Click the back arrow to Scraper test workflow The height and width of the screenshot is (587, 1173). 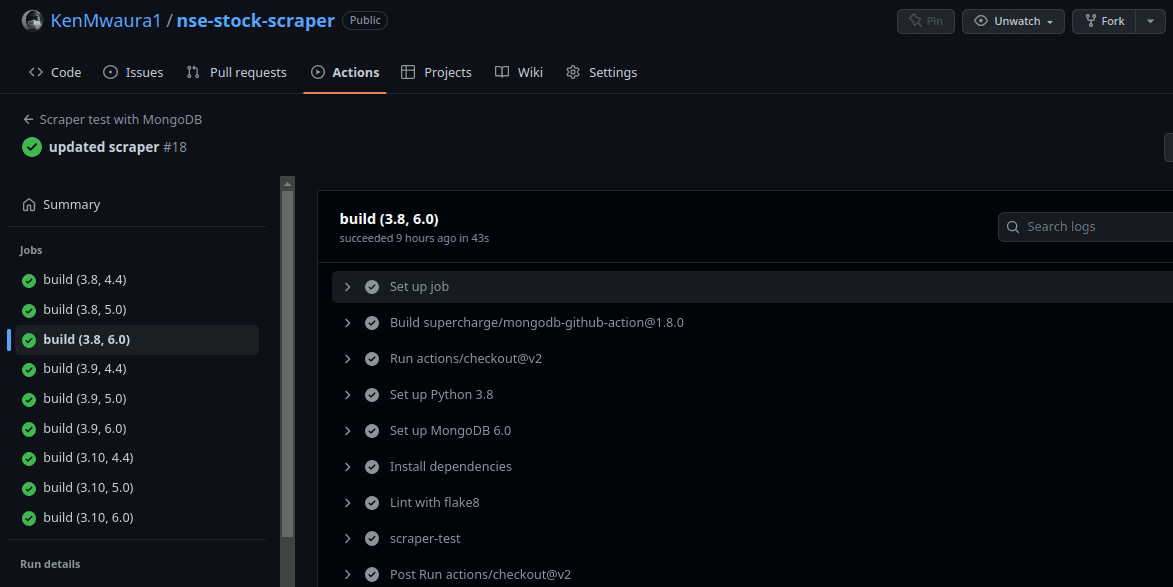pos(28,119)
